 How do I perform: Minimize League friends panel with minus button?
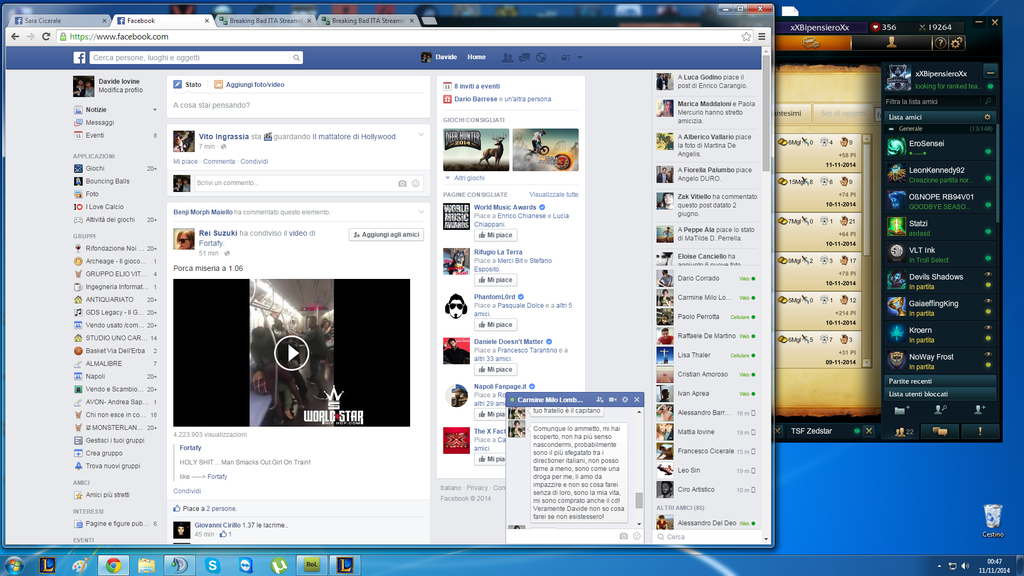(991, 73)
